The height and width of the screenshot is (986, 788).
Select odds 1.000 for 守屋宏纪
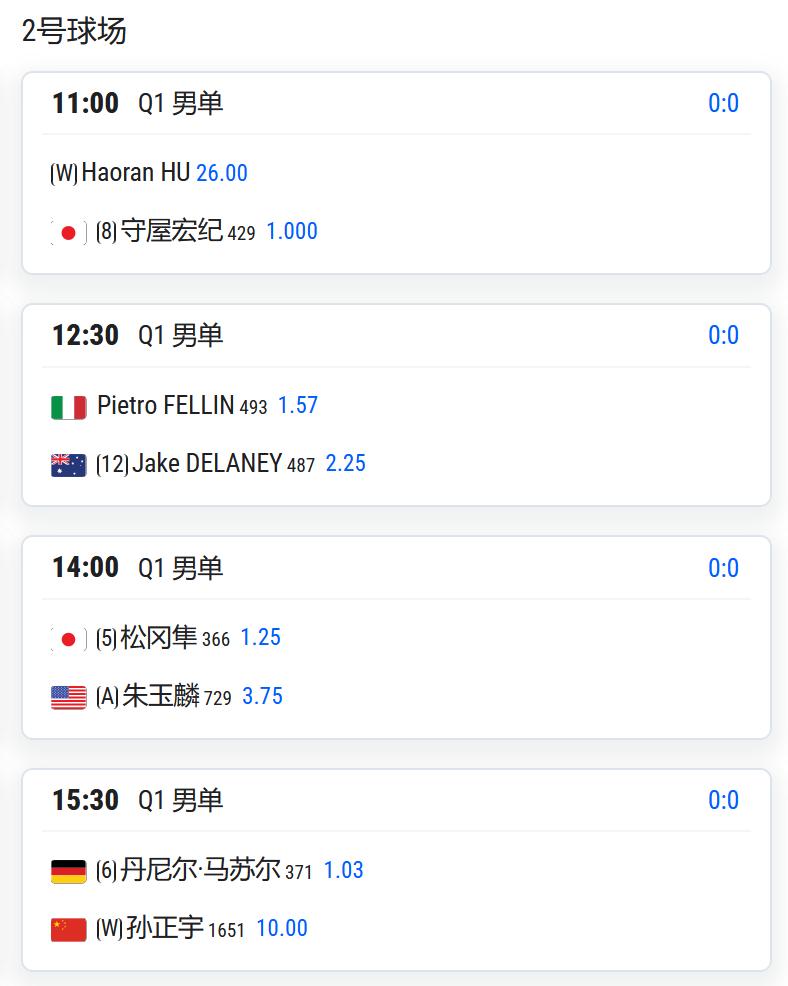click(x=292, y=231)
